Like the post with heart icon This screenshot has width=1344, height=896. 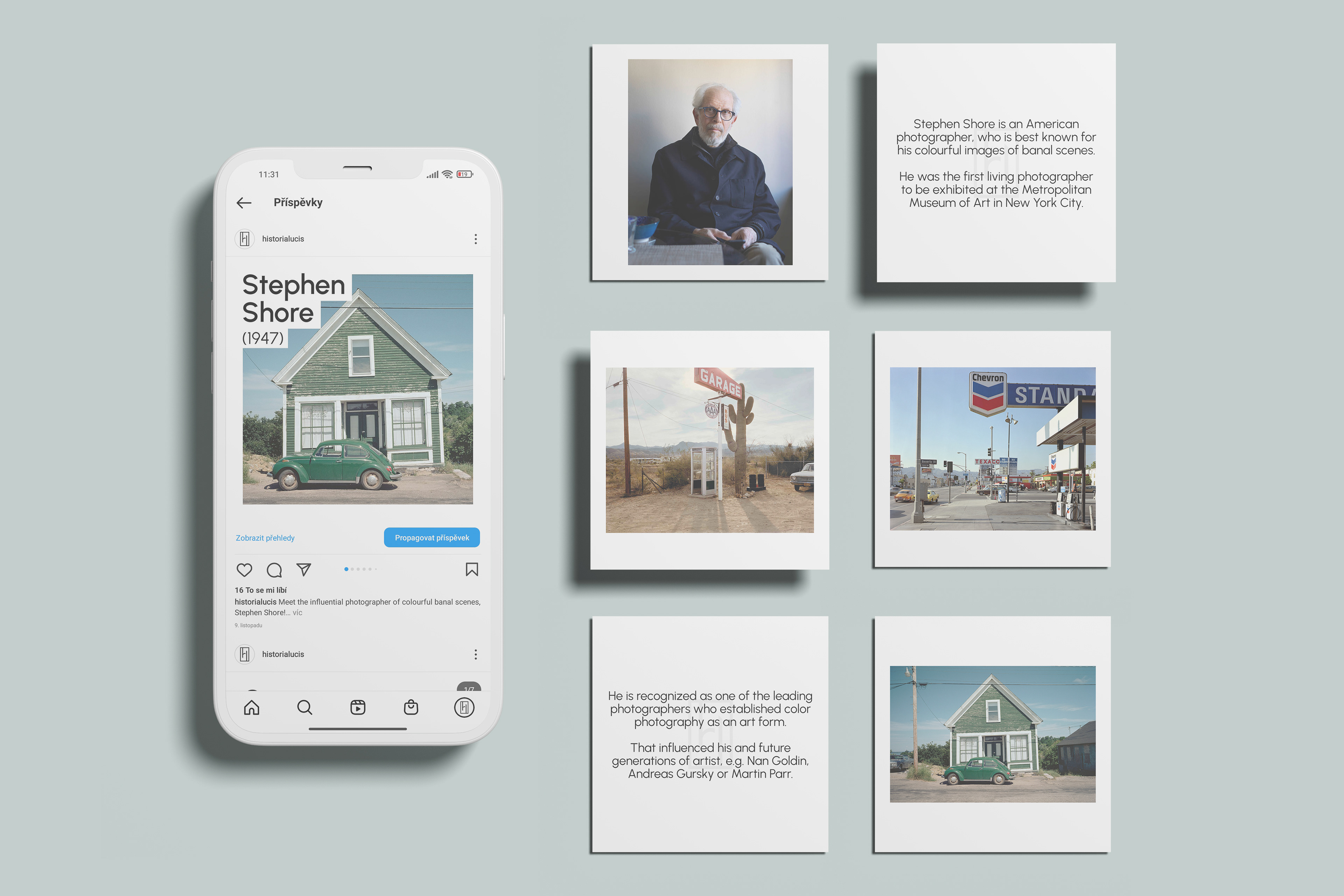pos(245,570)
